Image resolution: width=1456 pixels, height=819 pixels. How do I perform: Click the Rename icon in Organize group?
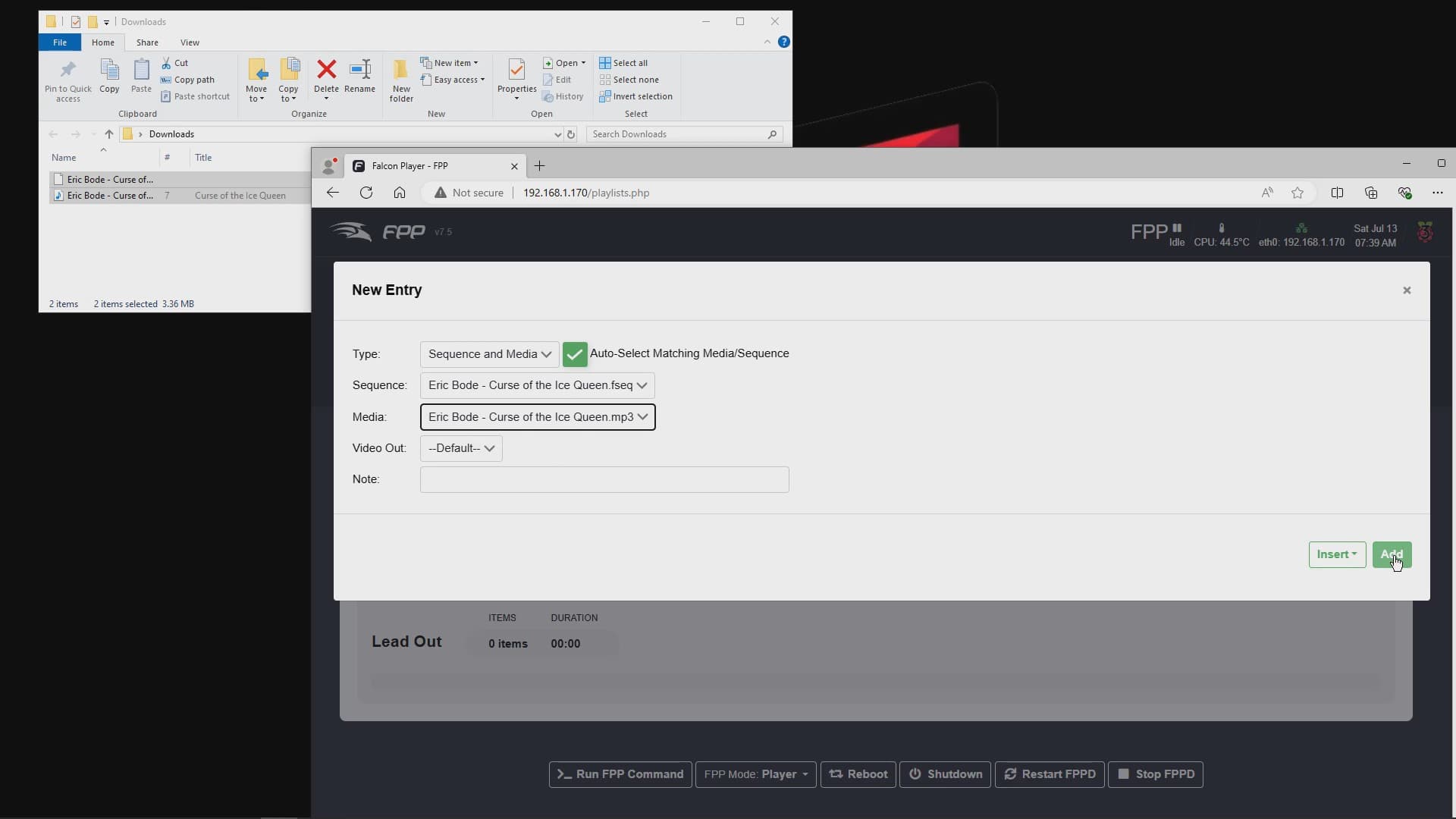pyautogui.click(x=359, y=70)
